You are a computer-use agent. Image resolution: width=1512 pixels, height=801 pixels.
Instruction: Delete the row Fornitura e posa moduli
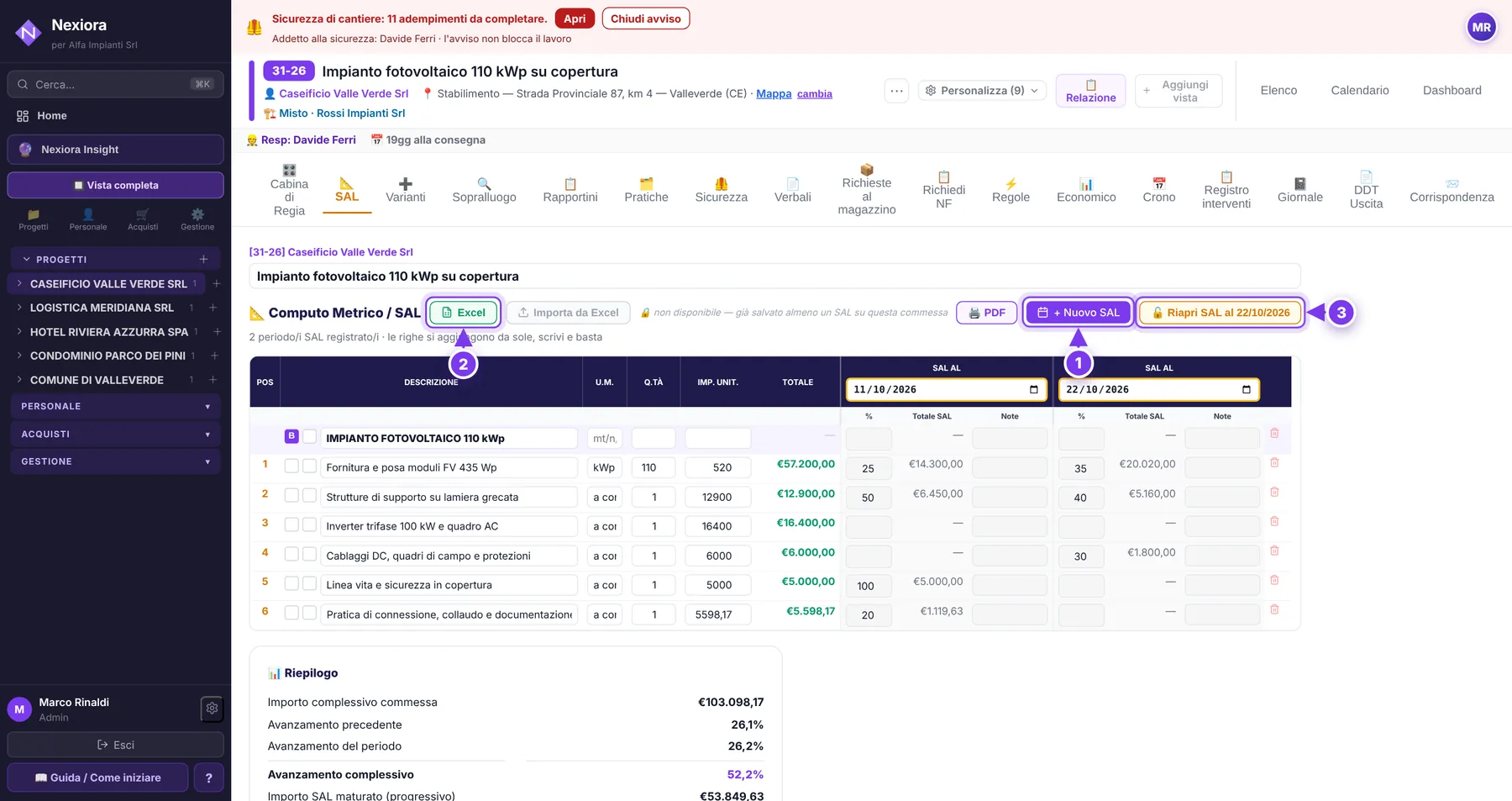[x=1274, y=462]
